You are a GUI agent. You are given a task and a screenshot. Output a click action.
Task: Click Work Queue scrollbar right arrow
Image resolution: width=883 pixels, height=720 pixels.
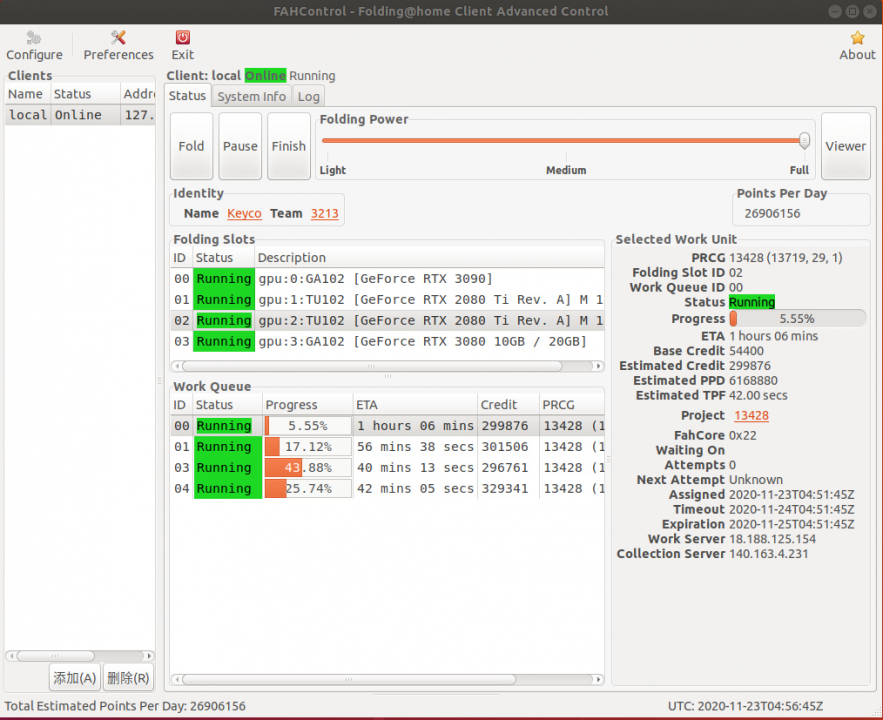[x=599, y=679]
